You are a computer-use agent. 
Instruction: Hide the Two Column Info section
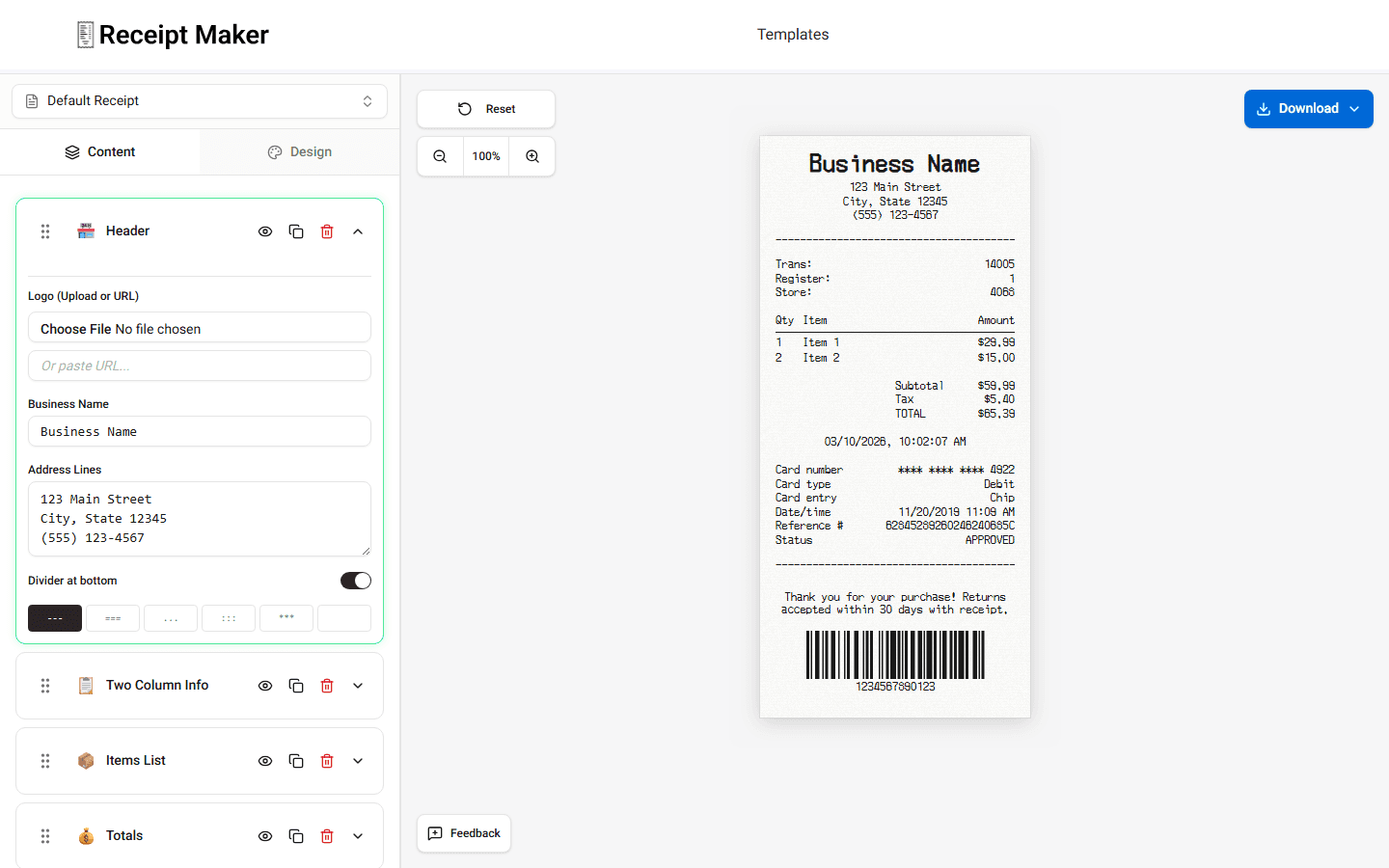265,685
